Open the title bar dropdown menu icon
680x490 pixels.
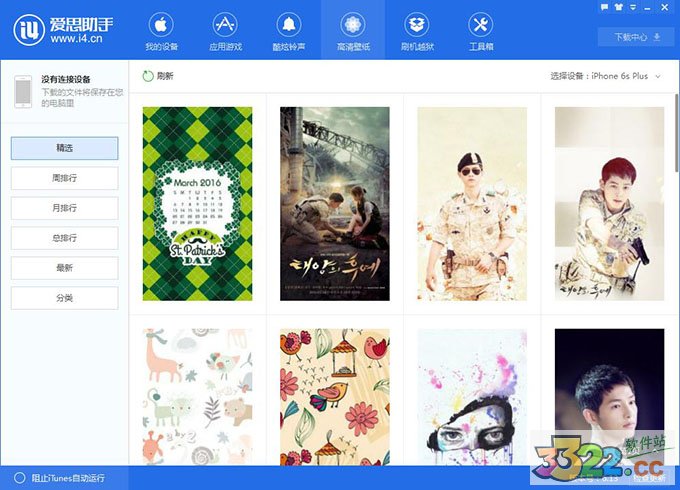633,7
